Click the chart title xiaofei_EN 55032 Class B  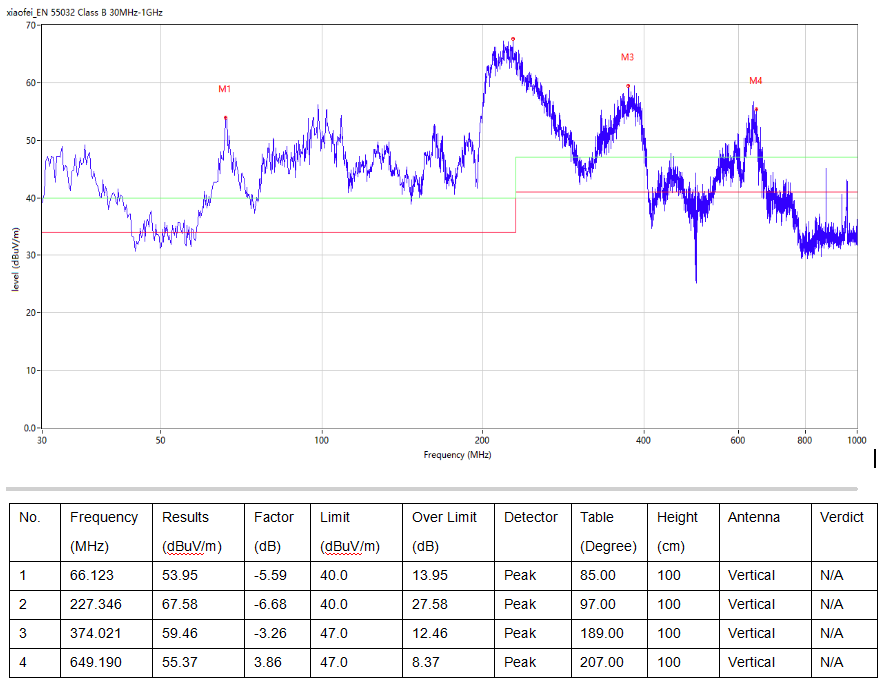point(84,12)
